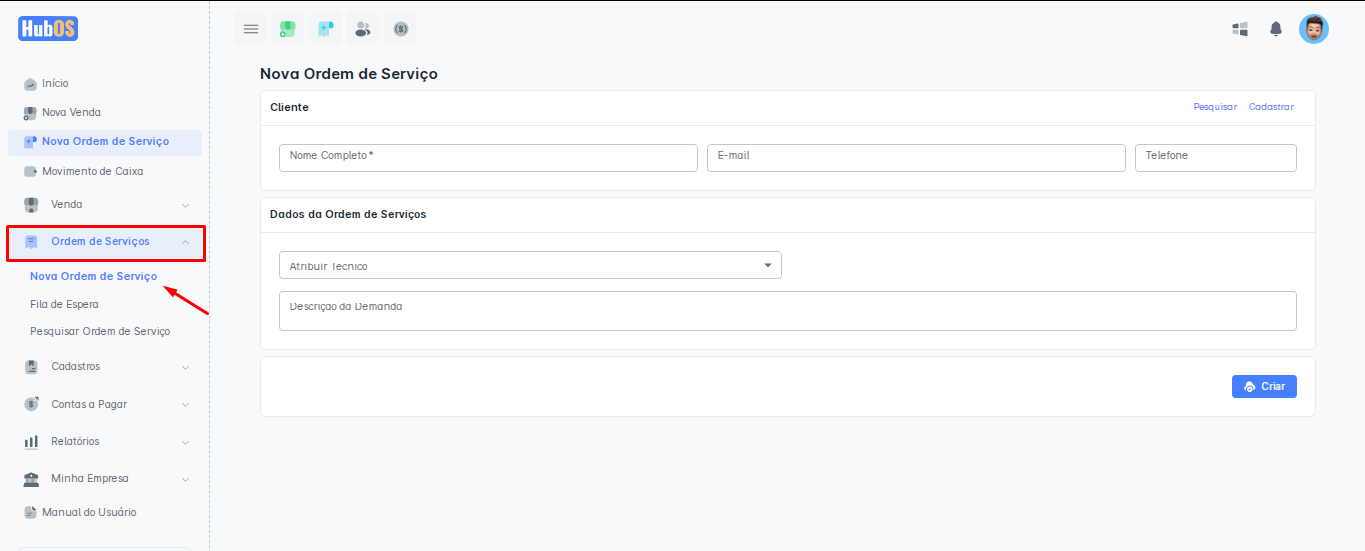The width and height of the screenshot is (1365, 551).
Task: Click the windows-style grid icon near bell
Action: click(1240, 29)
